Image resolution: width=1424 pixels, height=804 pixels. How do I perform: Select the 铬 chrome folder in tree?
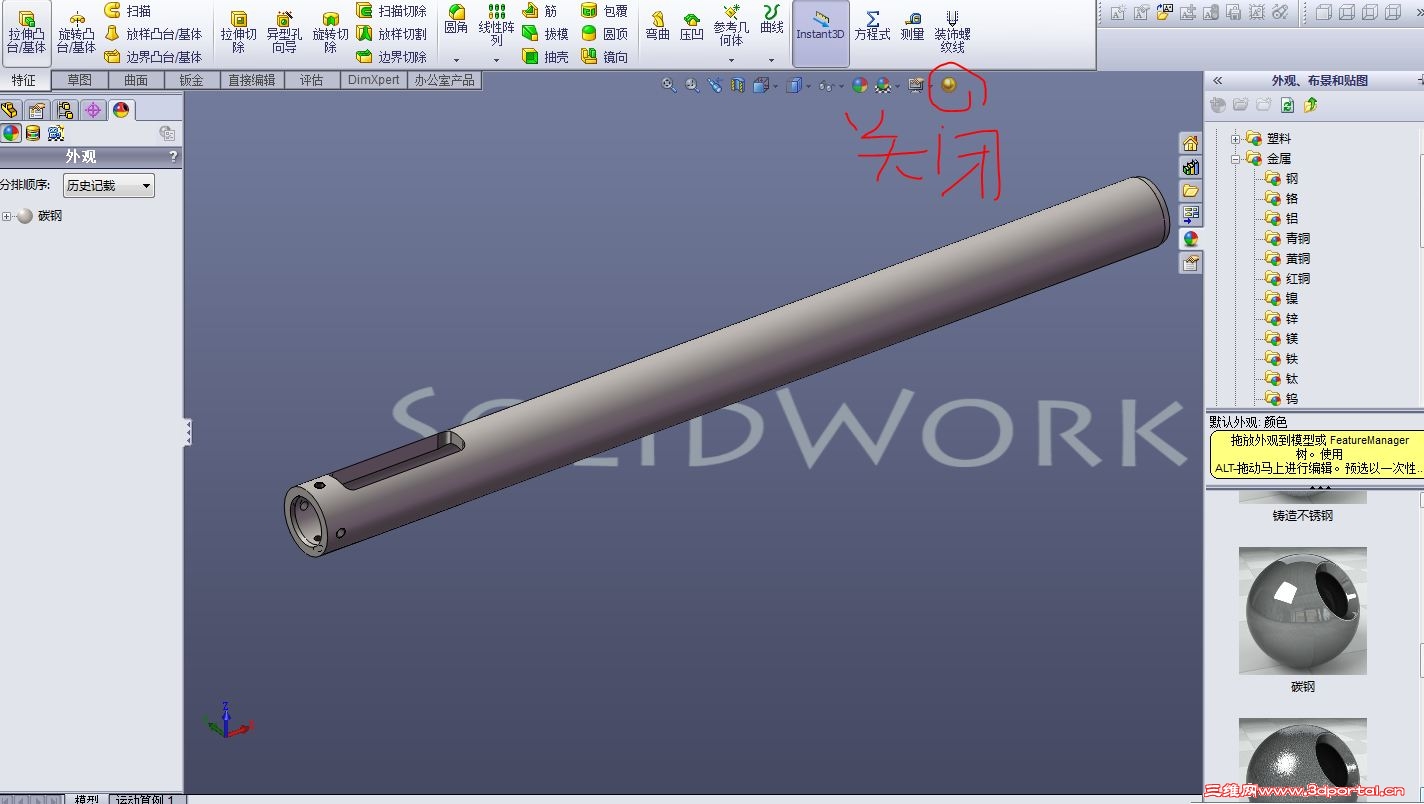(1281, 199)
